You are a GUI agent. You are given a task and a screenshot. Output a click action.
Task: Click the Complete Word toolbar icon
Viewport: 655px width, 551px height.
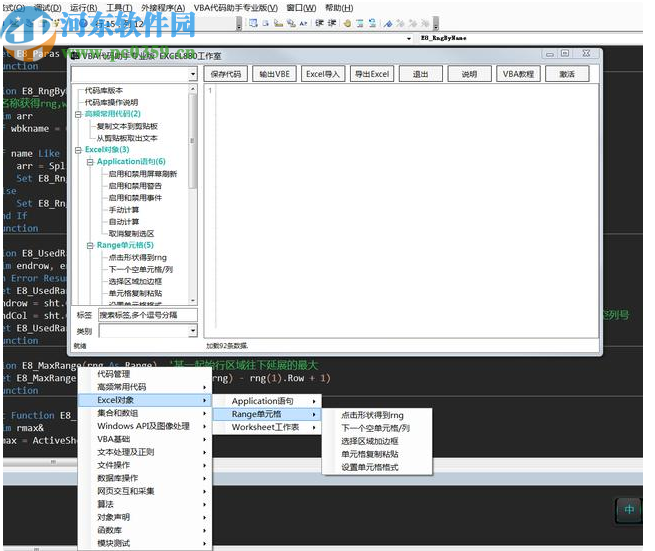click(x=303, y=23)
